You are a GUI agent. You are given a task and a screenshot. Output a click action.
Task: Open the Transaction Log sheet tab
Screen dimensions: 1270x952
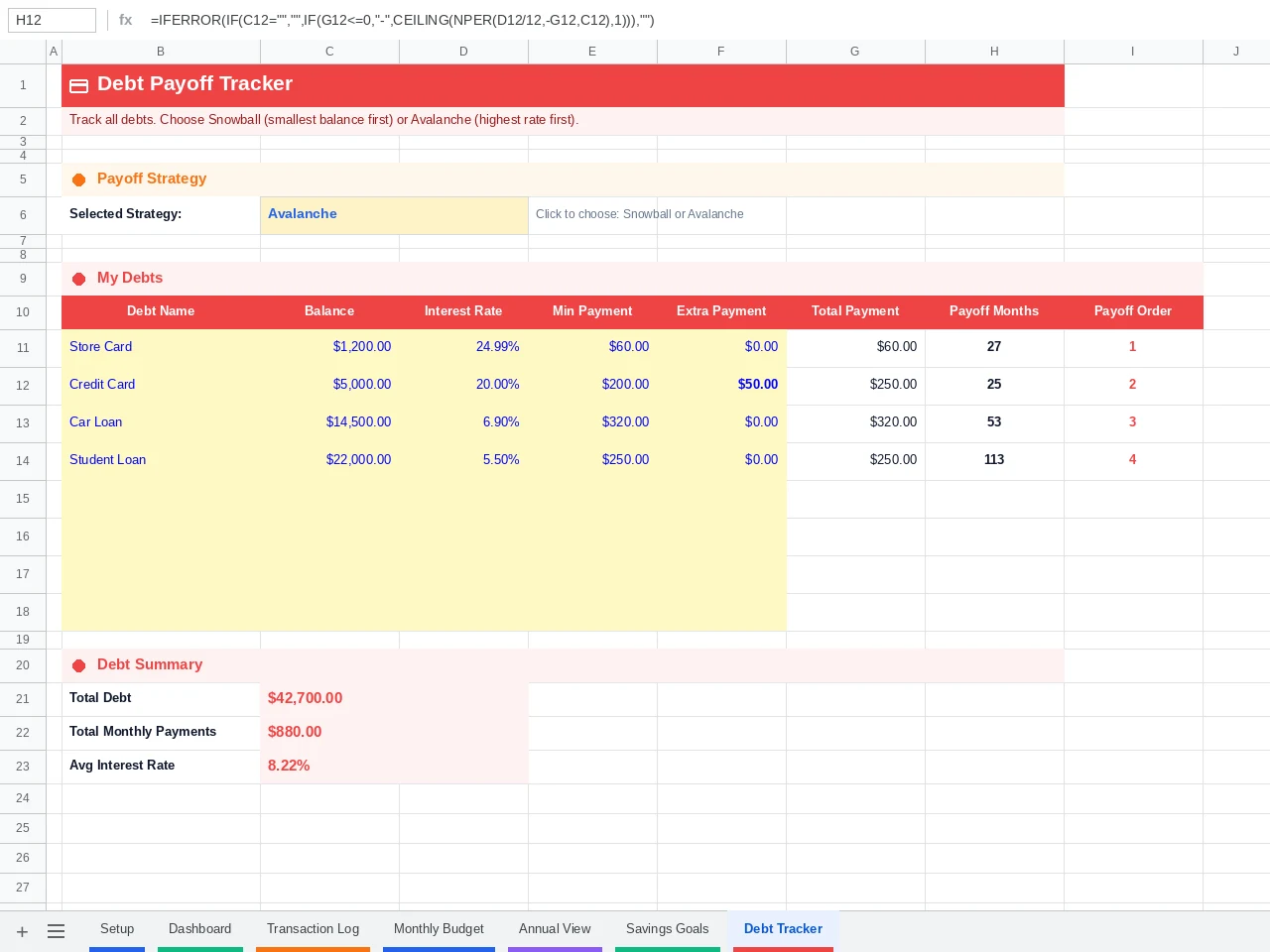pyautogui.click(x=313, y=929)
